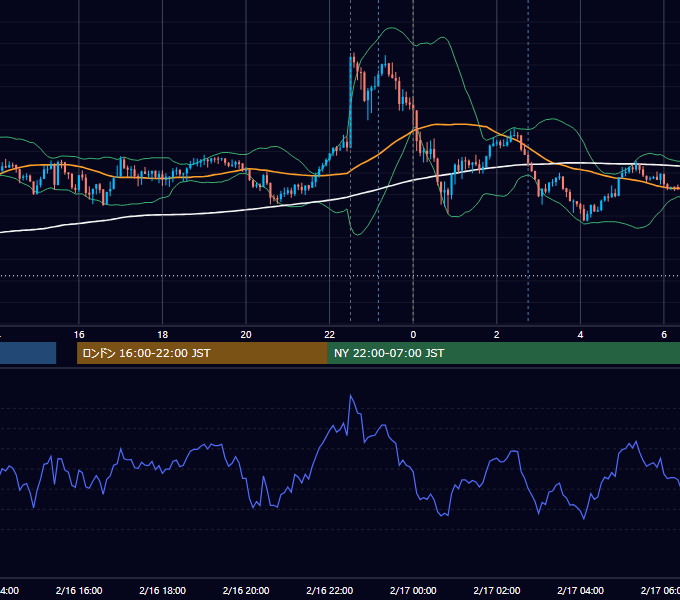The width and height of the screenshot is (680, 600).
Task: Click the upper axis label 16
Action: [79, 335]
